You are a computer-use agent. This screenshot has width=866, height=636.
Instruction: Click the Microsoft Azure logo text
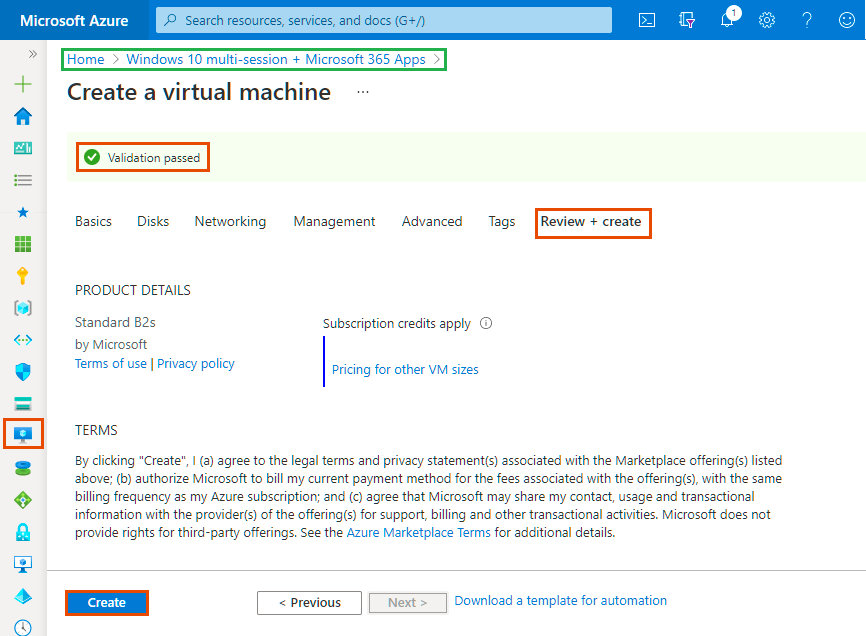74,20
